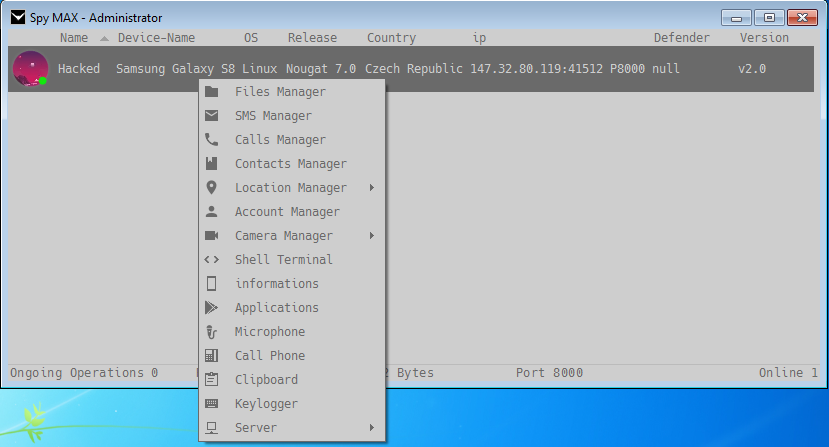Click the Name column sort arrow
The height and width of the screenshot is (447, 829).
105,38
